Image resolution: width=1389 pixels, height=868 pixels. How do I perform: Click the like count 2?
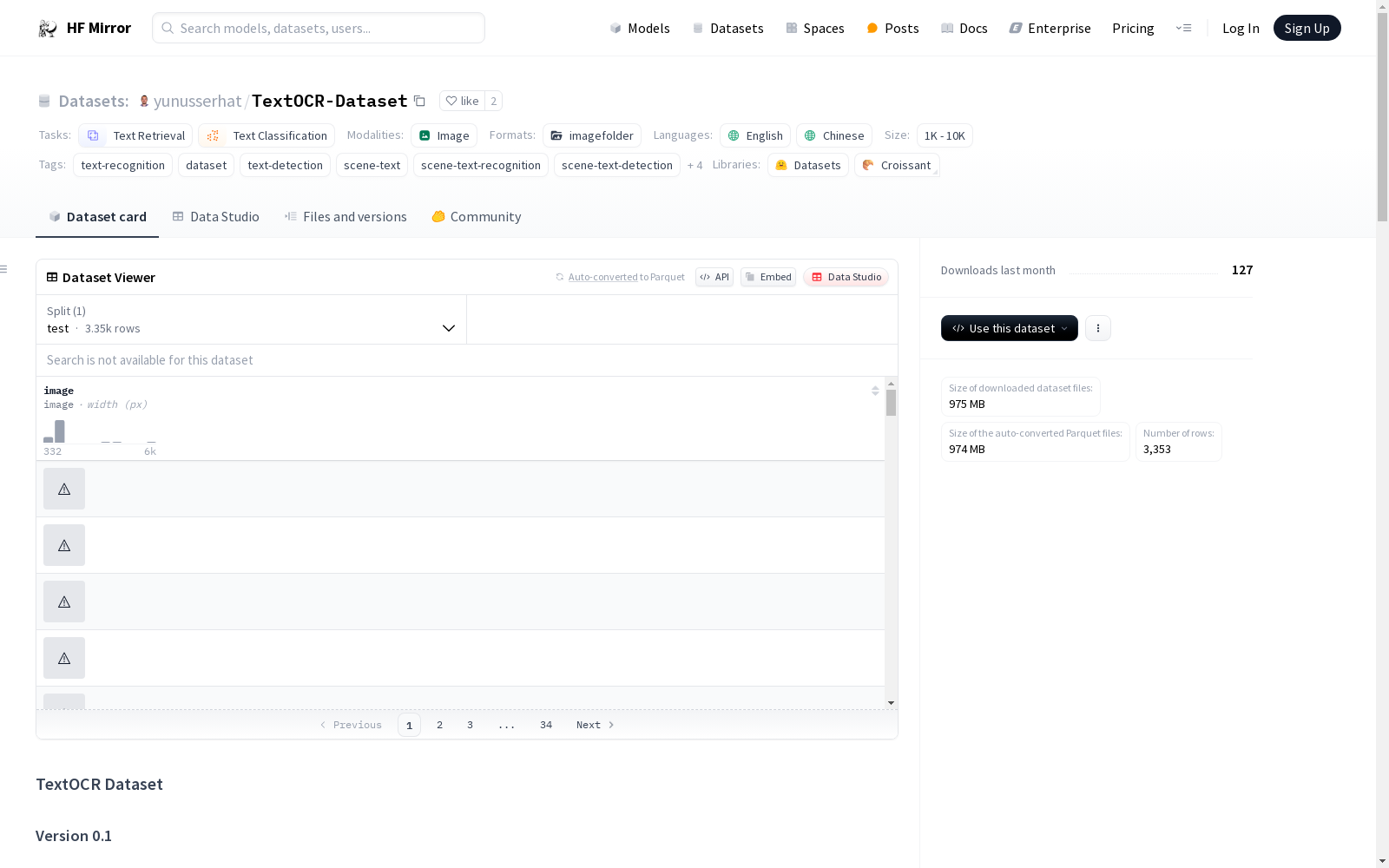[x=493, y=101]
